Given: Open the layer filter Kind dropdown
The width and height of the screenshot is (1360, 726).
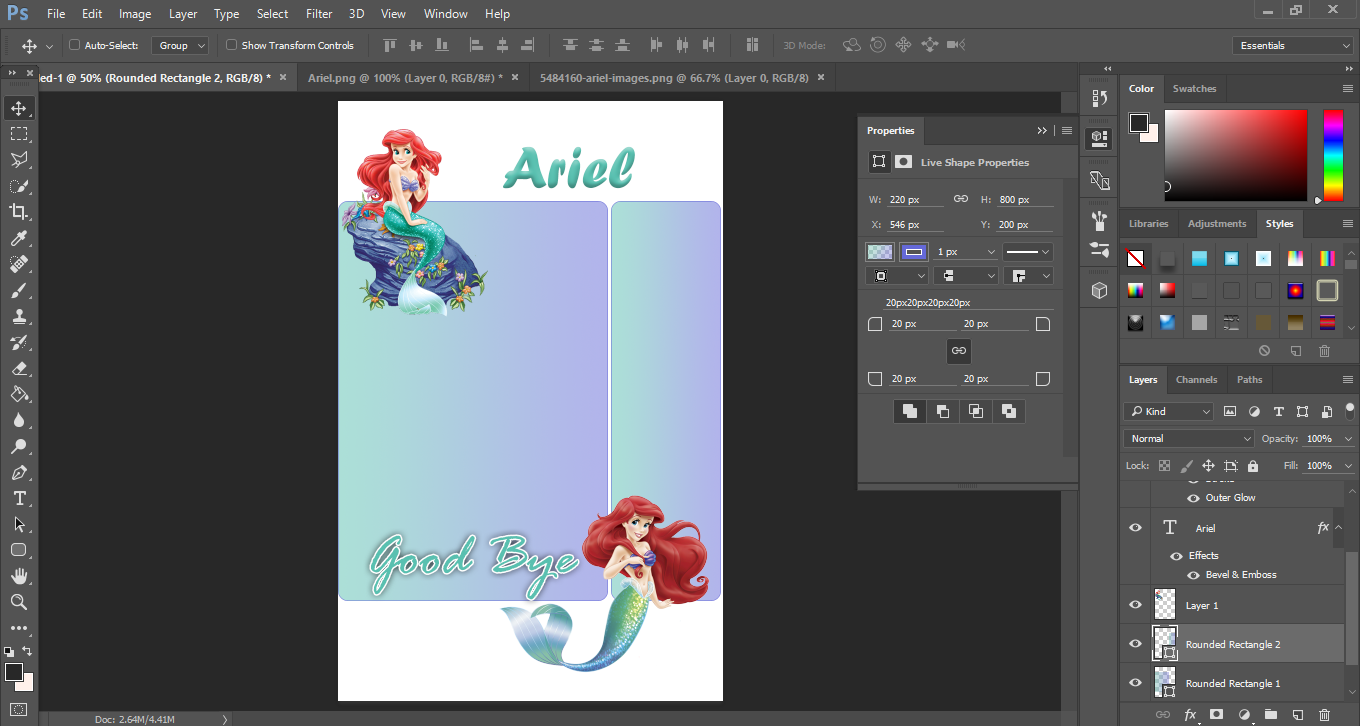Looking at the screenshot, I should pos(1168,411).
